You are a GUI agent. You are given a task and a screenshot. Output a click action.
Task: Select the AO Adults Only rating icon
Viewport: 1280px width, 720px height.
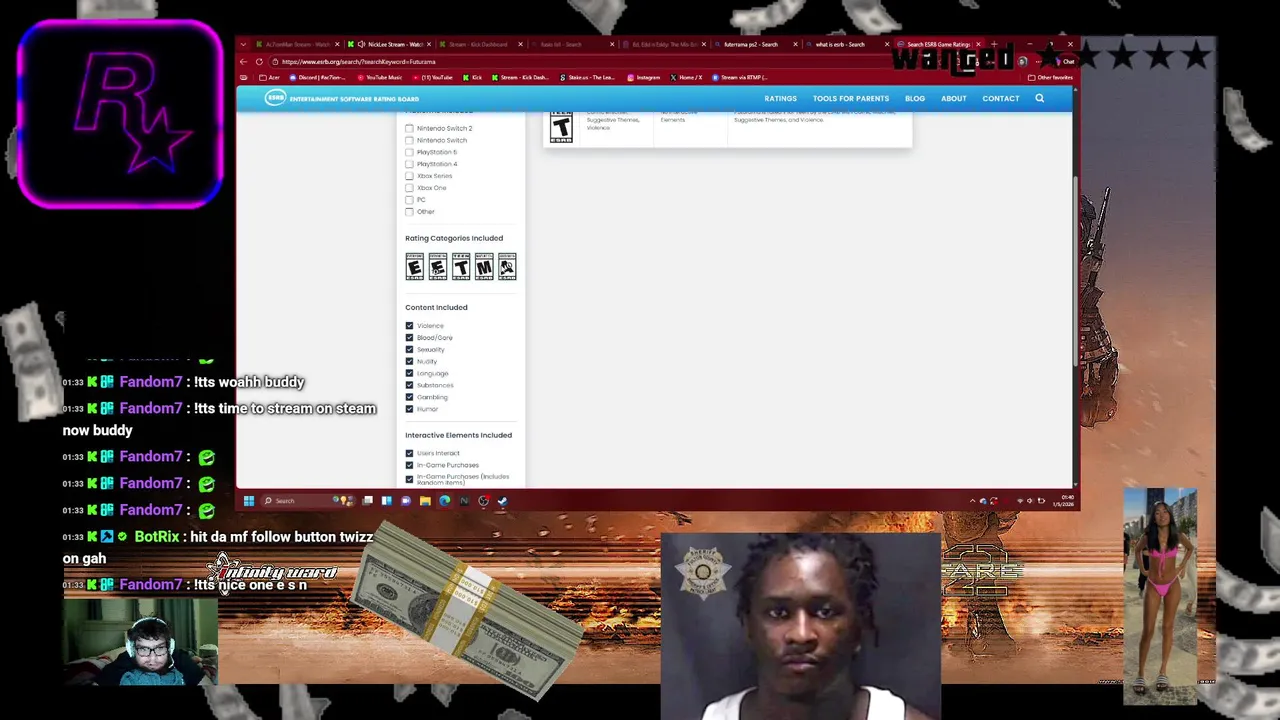[x=507, y=266]
